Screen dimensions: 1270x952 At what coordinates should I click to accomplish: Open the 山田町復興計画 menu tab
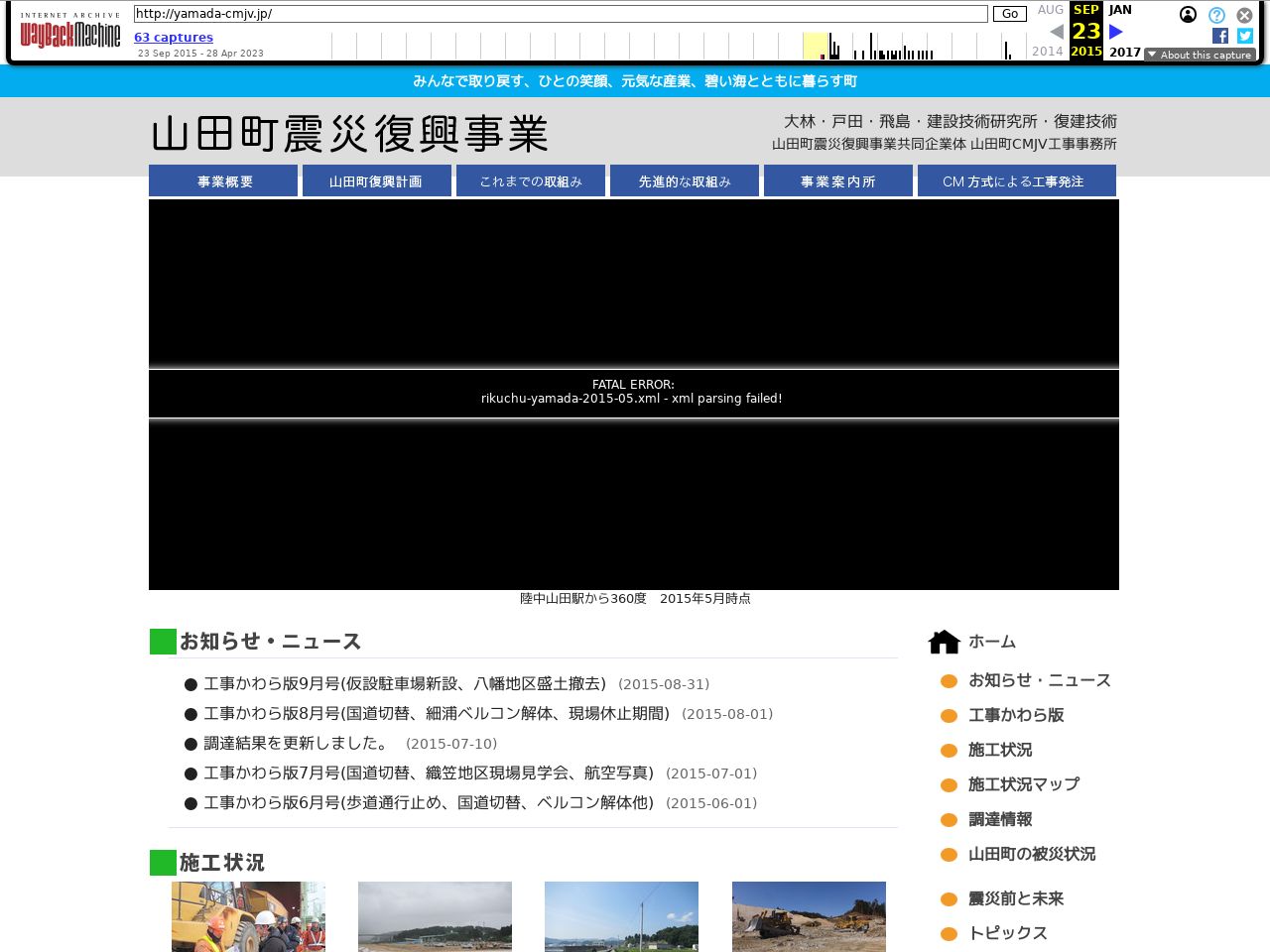pyautogui.click(x=376, y=181)
